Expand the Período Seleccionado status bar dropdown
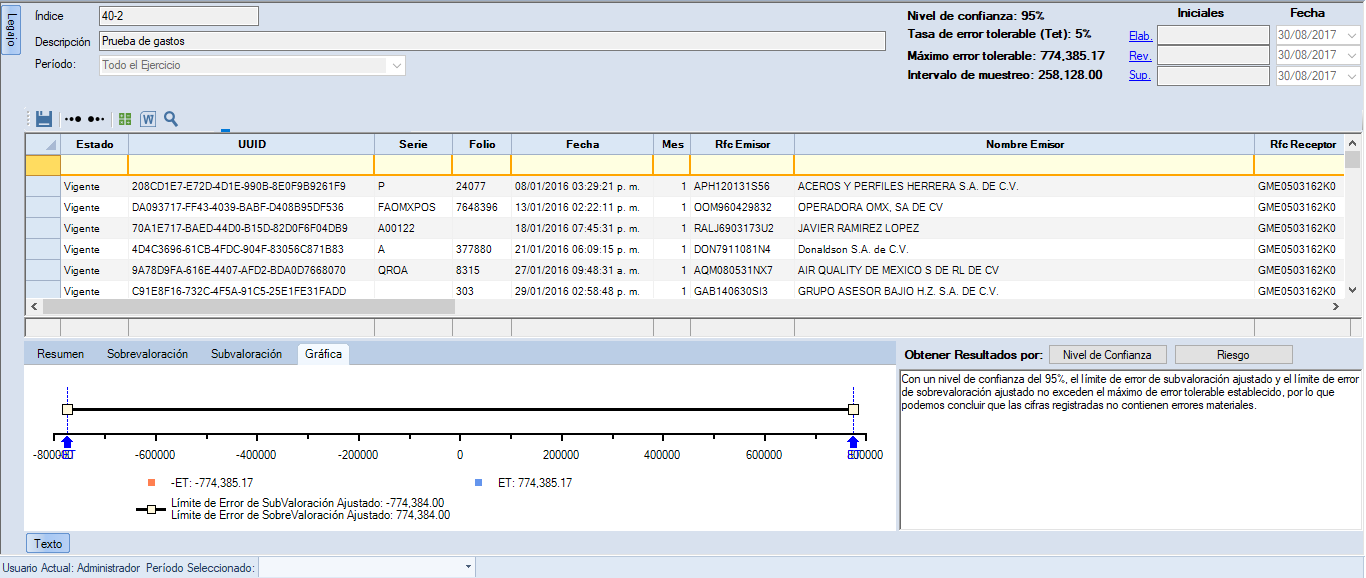This screenshot has width=1366, height=578. click(x=468, y=568)
